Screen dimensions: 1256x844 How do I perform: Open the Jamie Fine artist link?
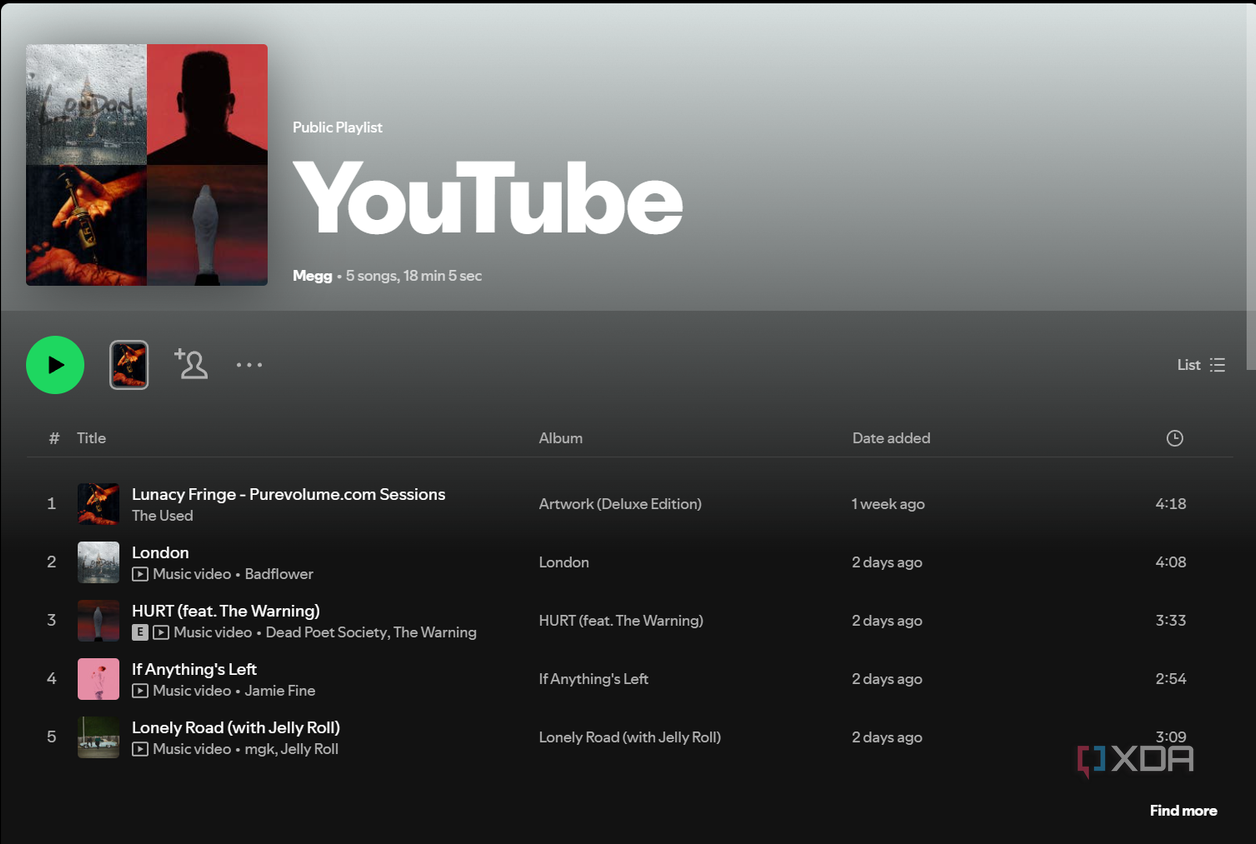[x=280, y=690]
